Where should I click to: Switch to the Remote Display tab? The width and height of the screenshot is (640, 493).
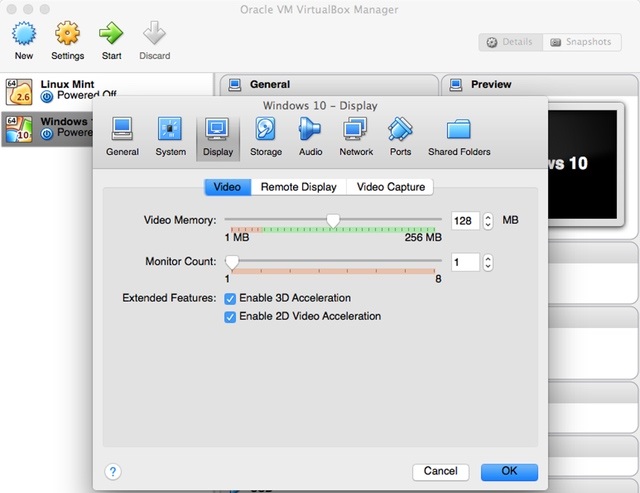pyautogui.click(x=298, y=187)
